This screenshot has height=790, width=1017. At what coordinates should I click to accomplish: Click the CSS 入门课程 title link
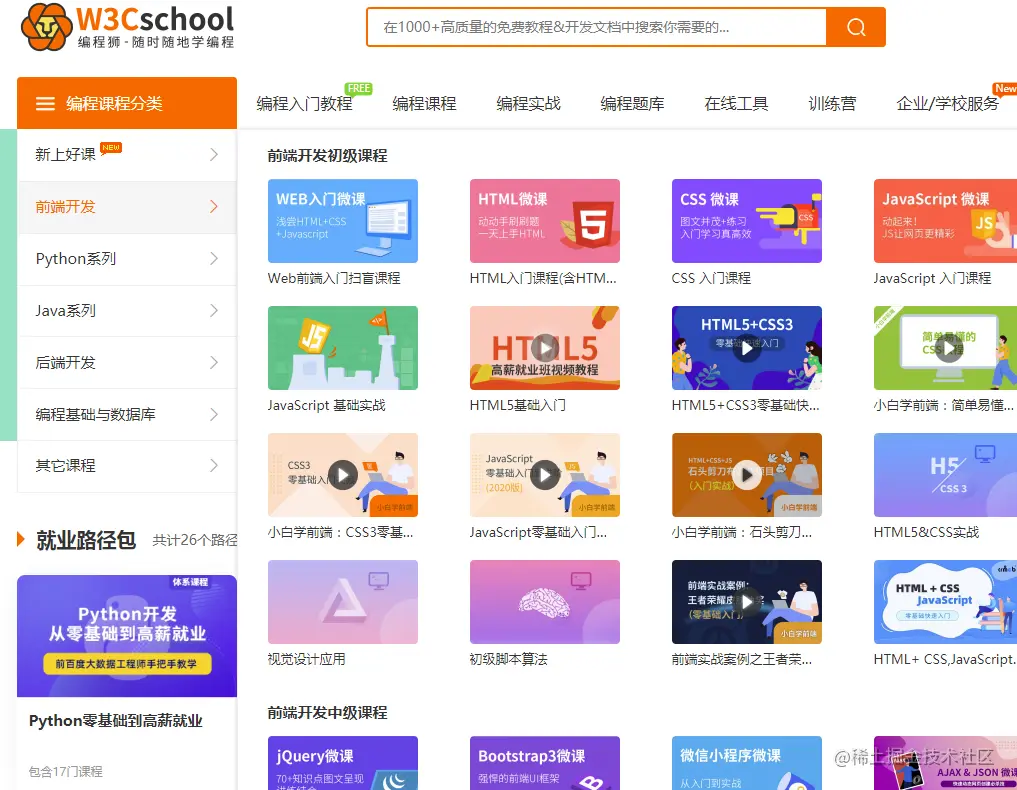tap(711, 278)
